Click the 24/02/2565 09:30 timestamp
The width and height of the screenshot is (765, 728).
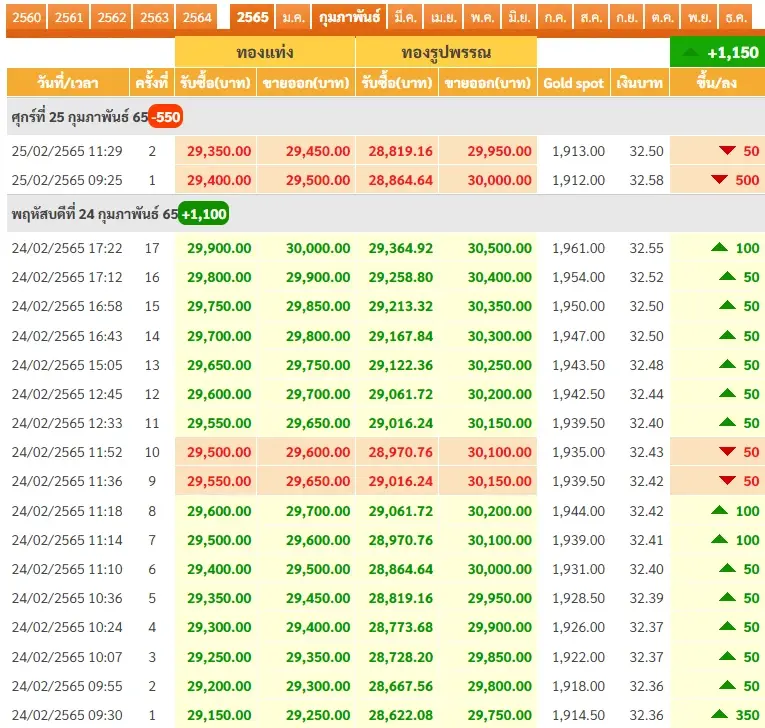67,715
